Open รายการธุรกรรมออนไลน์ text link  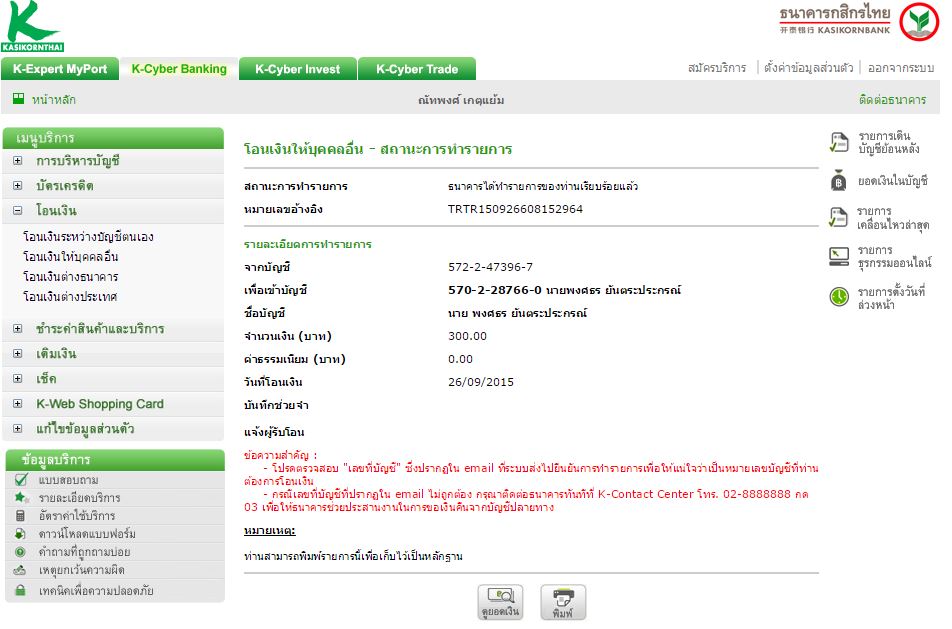[x=894, y=256]
